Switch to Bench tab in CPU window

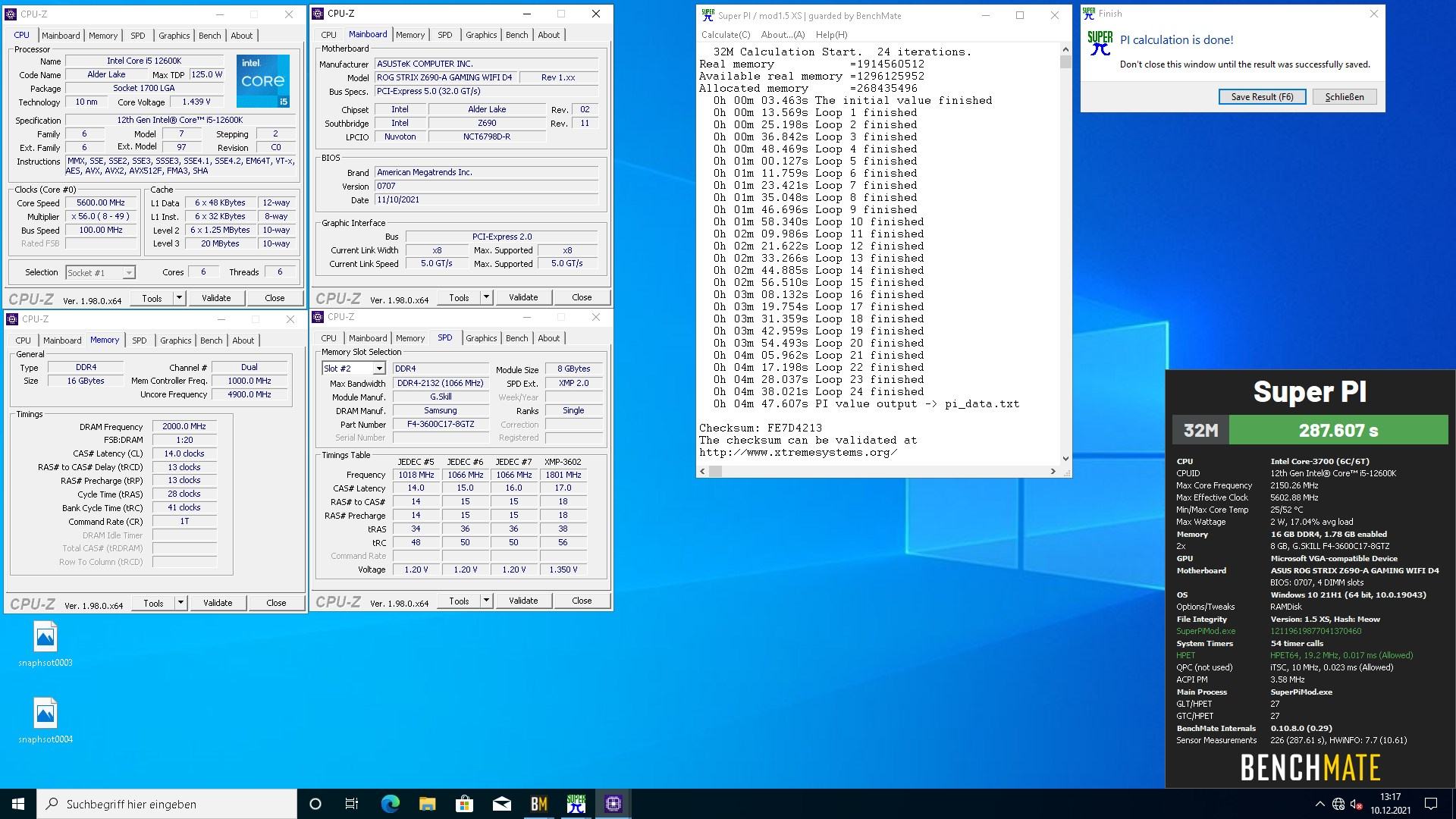pos(210,36)
